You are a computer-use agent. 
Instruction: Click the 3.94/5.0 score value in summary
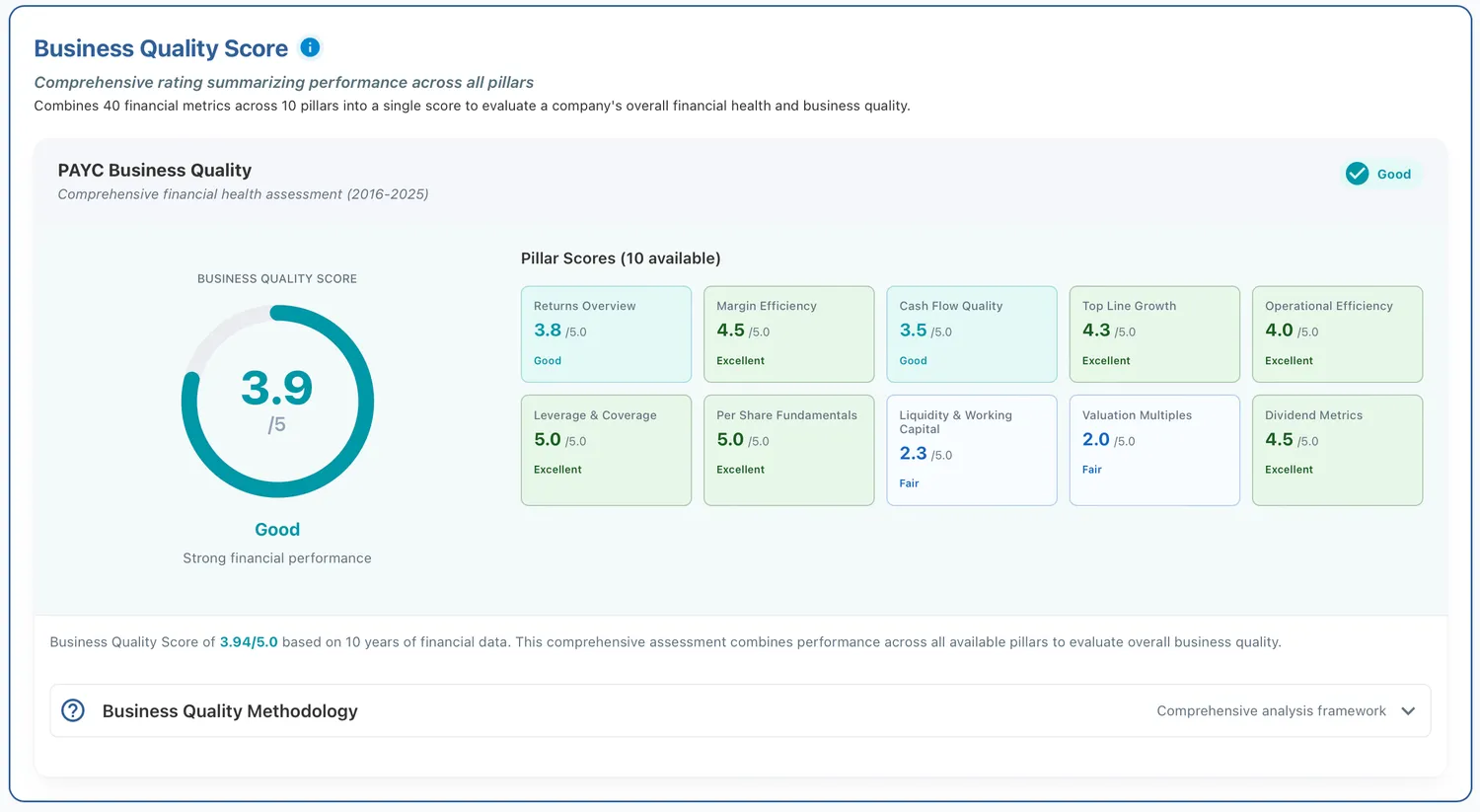(x=249, y=642)
